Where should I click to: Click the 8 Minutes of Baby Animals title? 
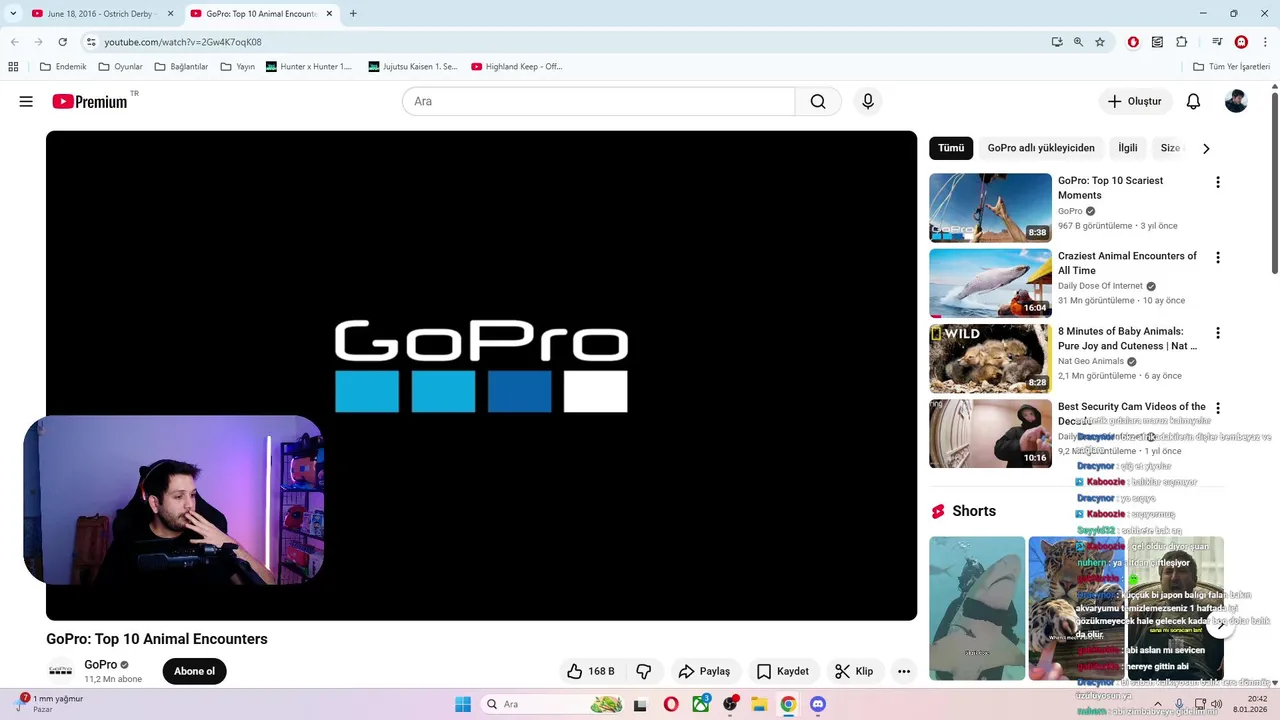coord(1127,338)
